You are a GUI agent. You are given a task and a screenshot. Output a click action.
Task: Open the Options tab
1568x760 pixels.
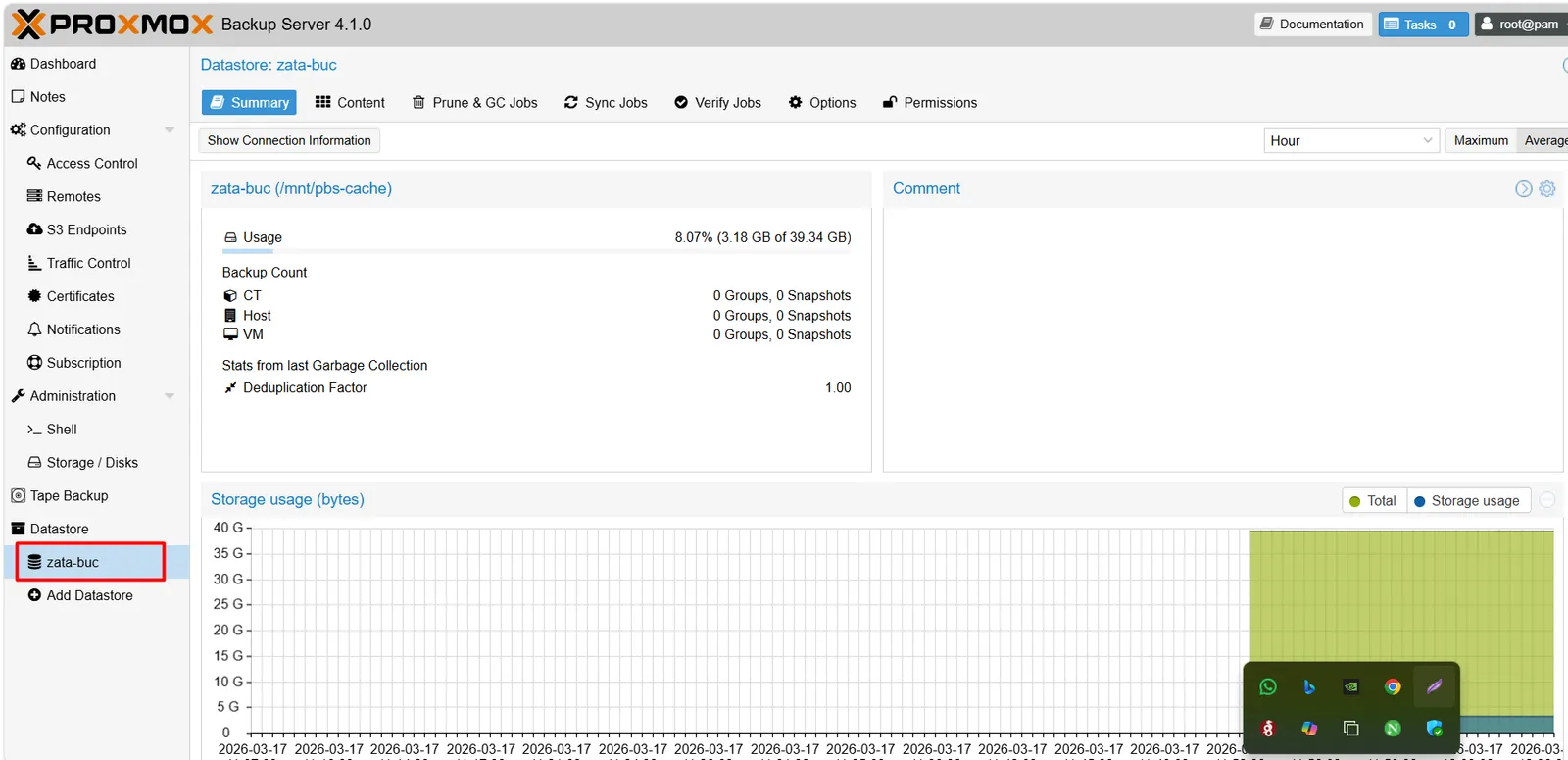(x=822, y=103)
